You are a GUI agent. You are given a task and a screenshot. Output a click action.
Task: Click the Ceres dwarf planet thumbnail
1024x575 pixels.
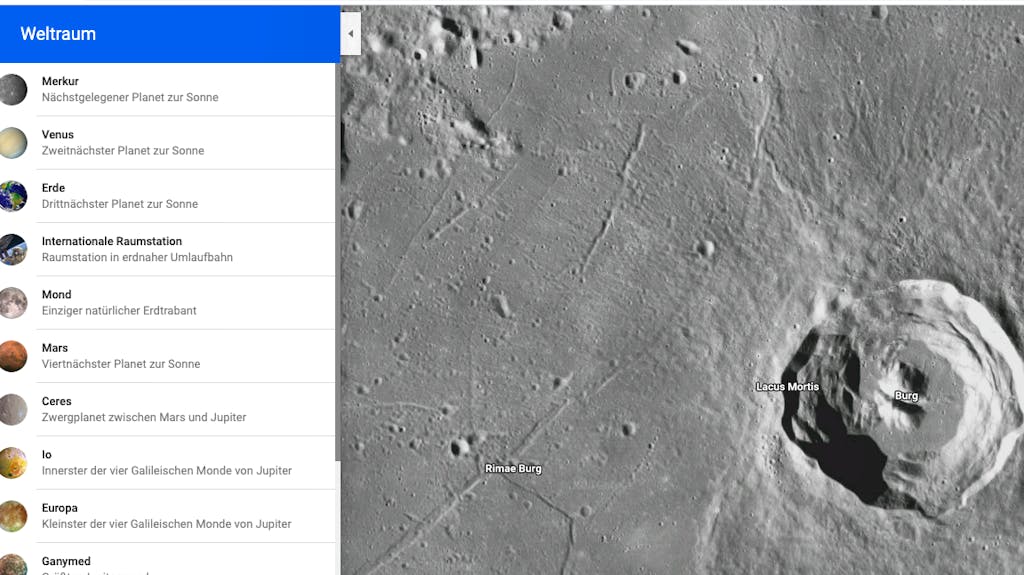(13, 410)
